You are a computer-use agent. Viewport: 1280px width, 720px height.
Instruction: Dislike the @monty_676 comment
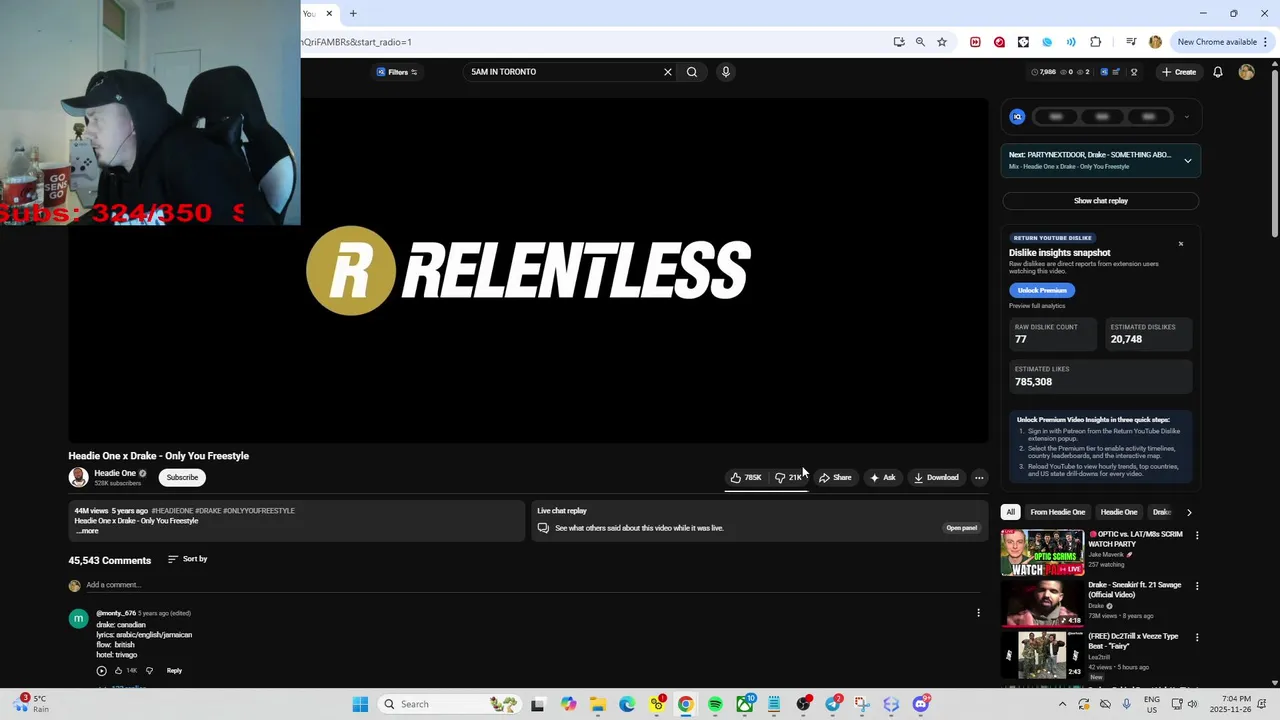(x=150, y=671)
